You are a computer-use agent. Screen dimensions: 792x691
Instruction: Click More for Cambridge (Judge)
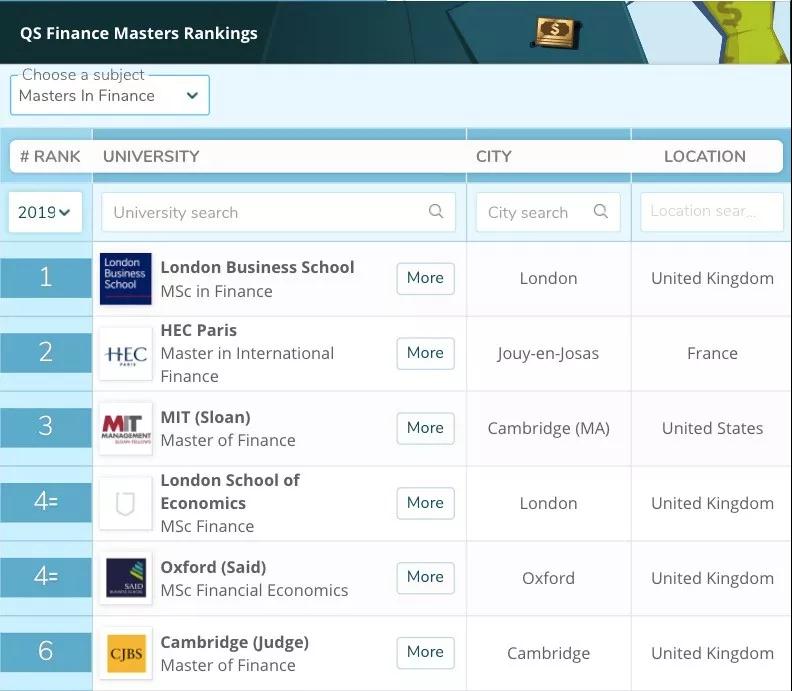pyautogui.click(x=425, y=653)
